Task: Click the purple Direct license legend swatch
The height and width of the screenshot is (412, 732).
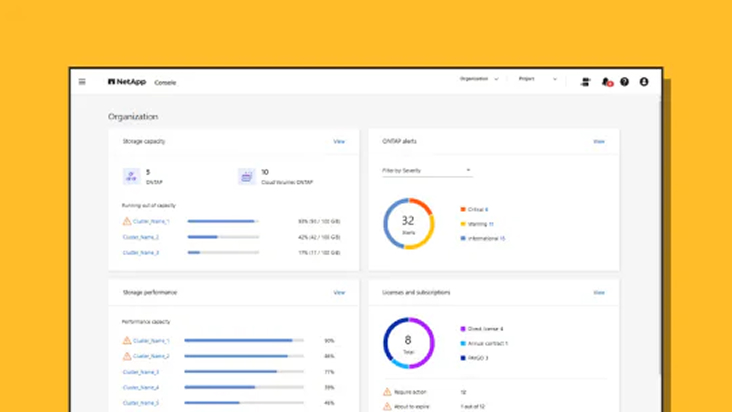Action: (463, 329)
